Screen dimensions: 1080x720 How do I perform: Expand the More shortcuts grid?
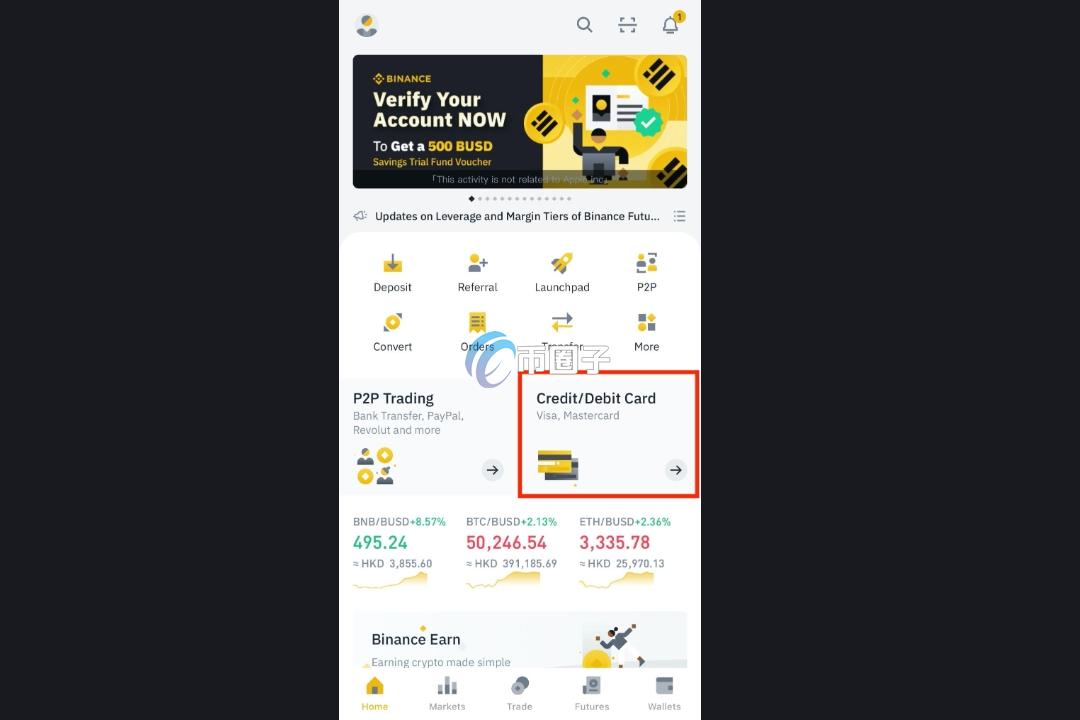pos(646,322)
